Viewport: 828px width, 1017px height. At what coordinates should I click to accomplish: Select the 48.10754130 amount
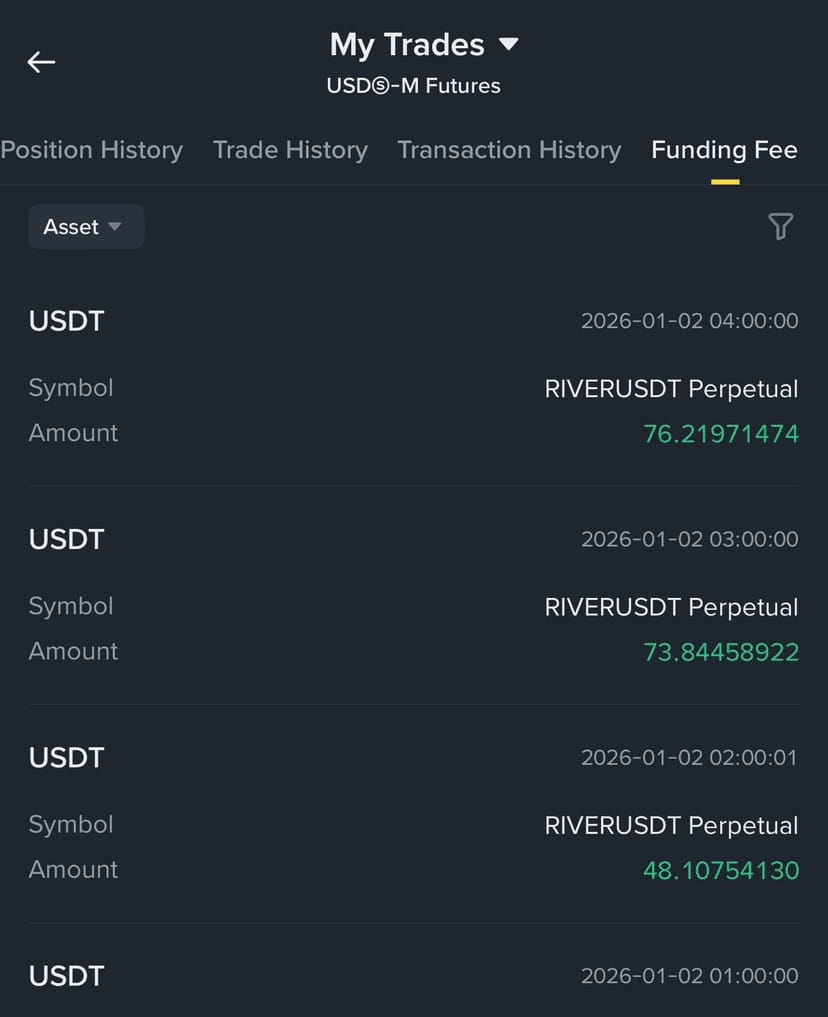coord(720,870)
